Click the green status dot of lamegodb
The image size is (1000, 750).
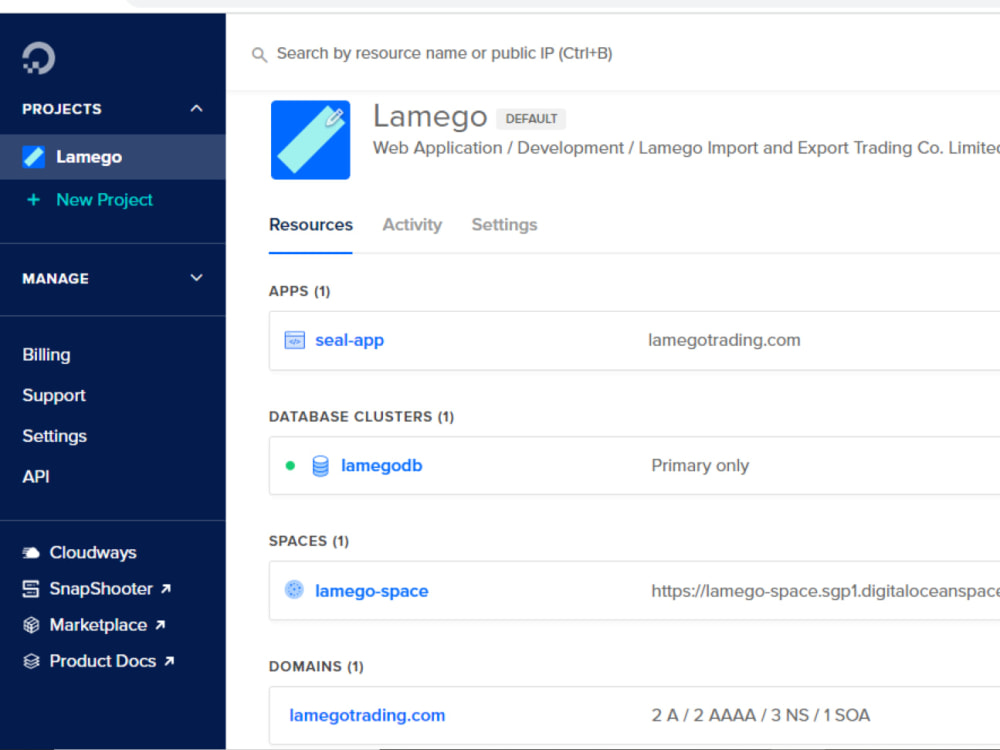click(290, 466)
